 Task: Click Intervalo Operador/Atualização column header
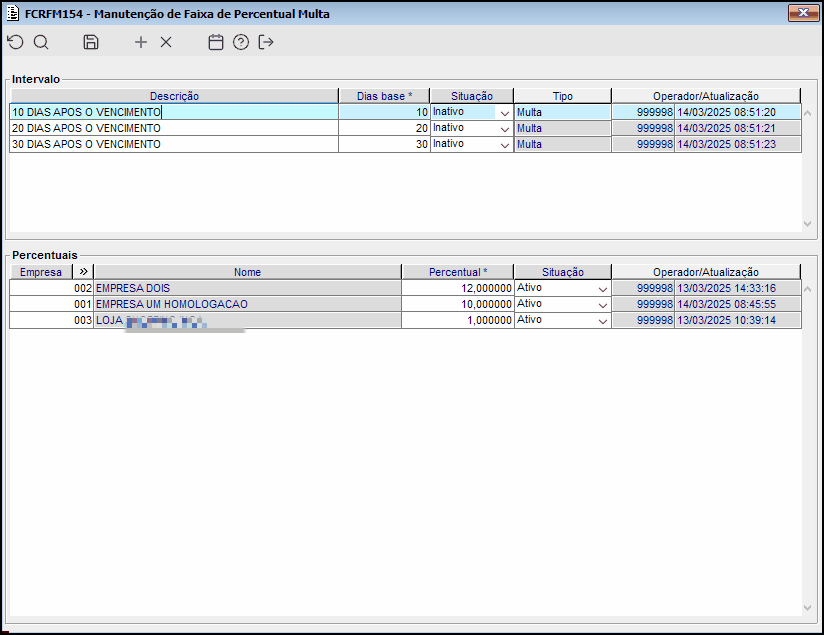point(706,96)
